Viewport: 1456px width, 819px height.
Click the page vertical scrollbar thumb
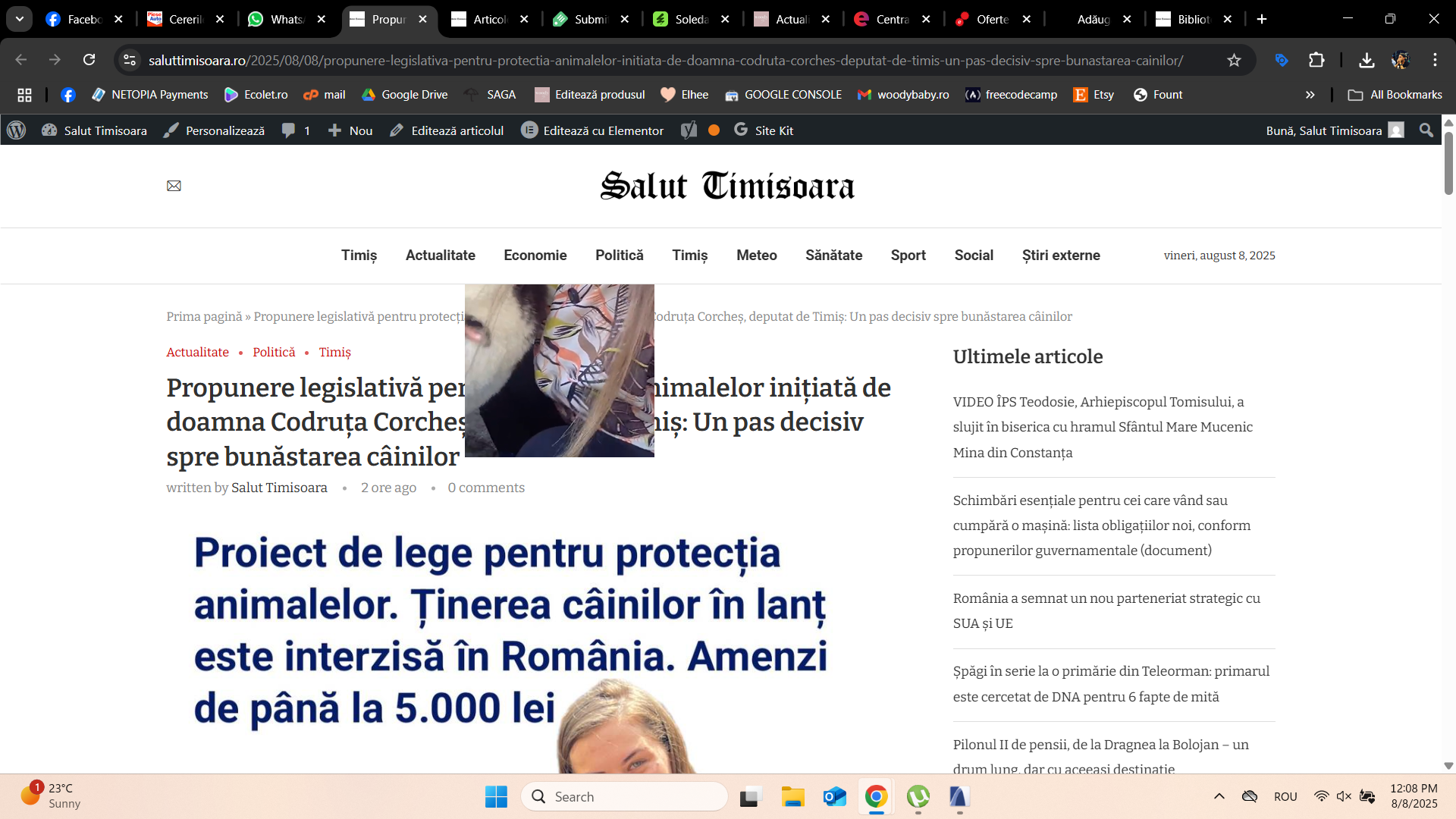(x=1448, y=163)
